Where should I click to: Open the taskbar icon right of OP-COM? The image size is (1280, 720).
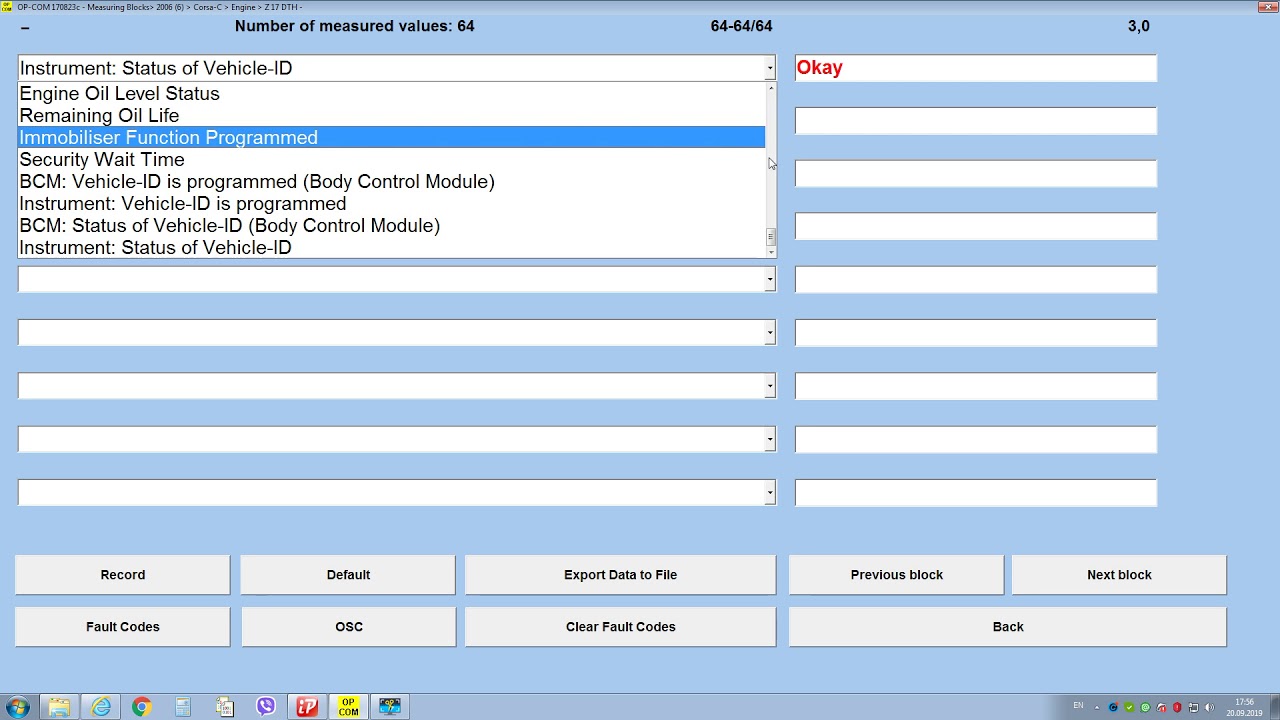coord(389,707)
